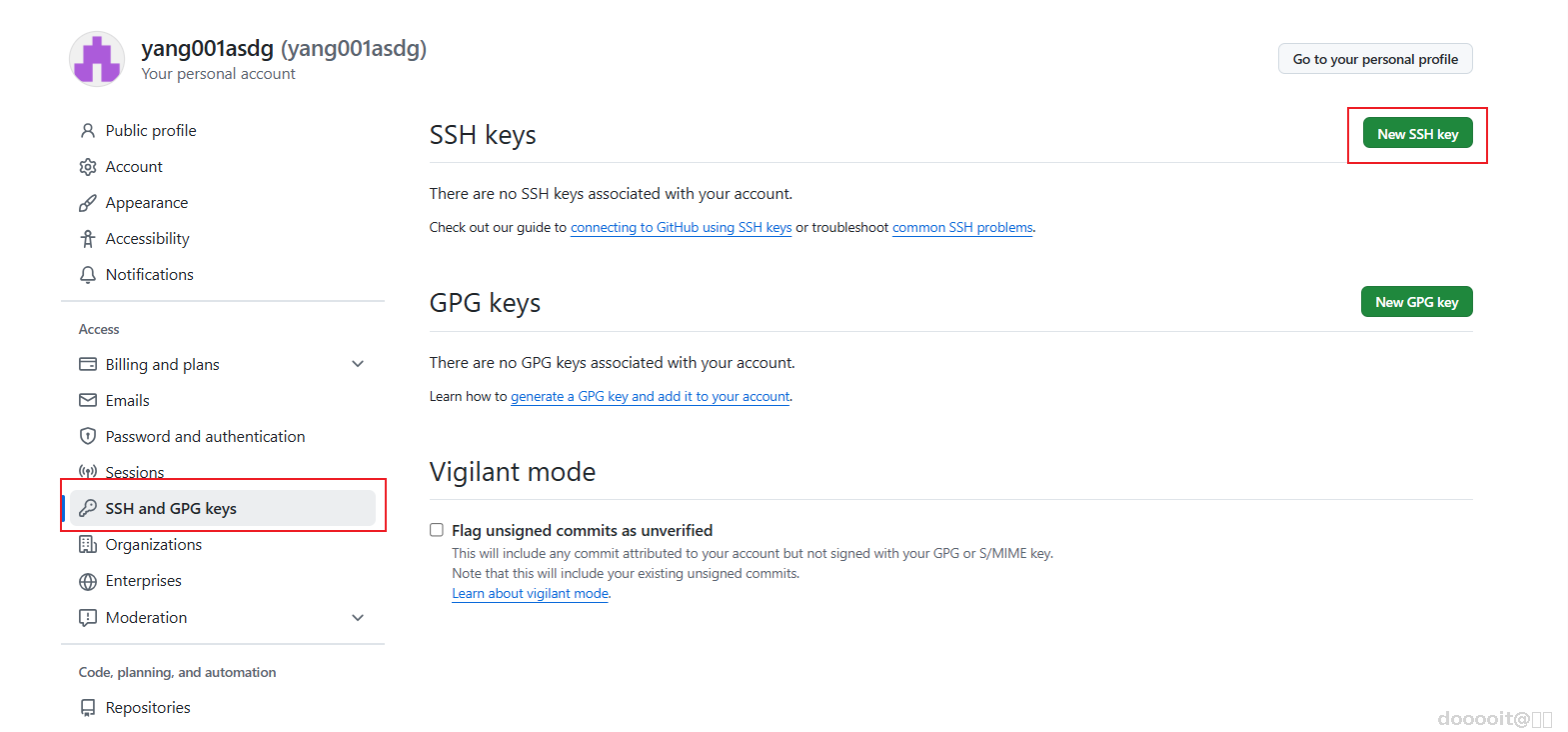Click the Password and authentication shield icon

88,437
